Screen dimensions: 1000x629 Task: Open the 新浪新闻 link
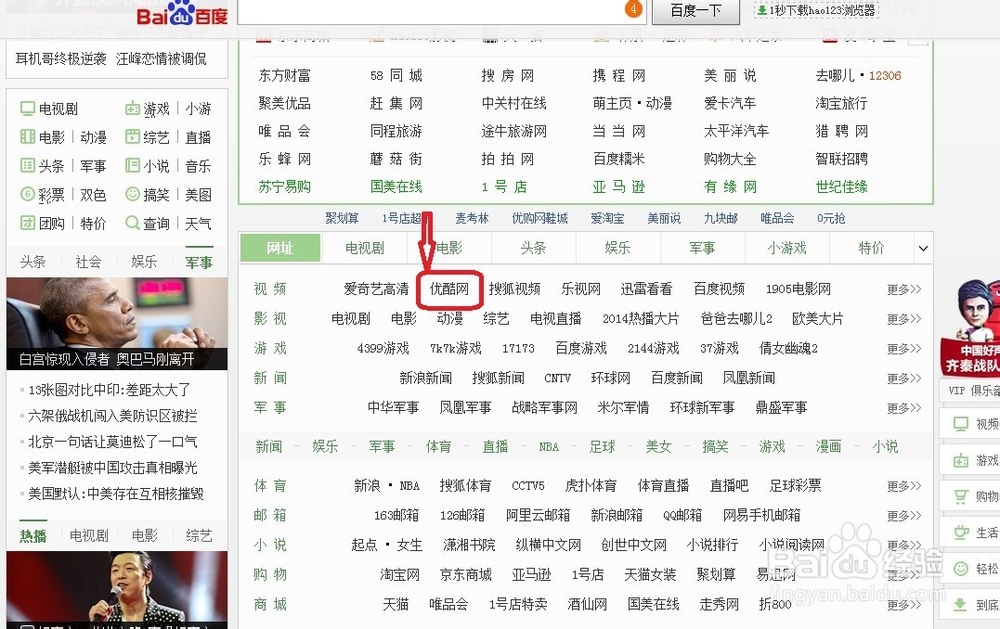(x=425, y=378)
